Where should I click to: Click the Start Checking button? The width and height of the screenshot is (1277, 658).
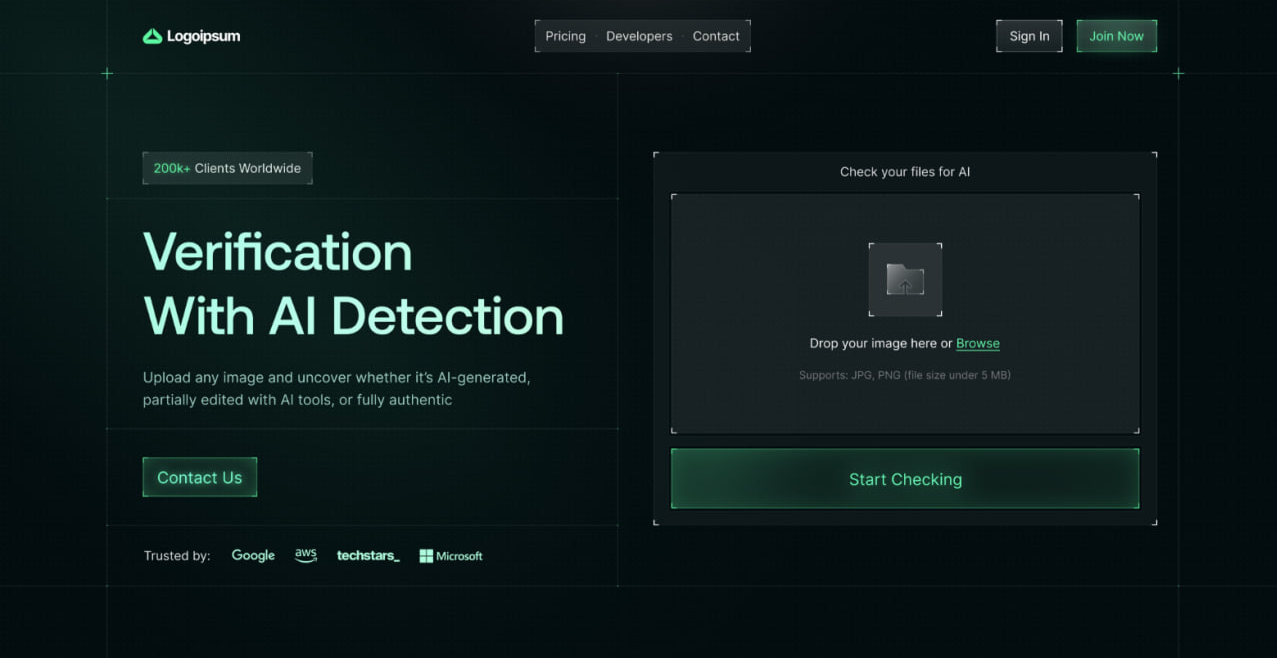point(905,479)
